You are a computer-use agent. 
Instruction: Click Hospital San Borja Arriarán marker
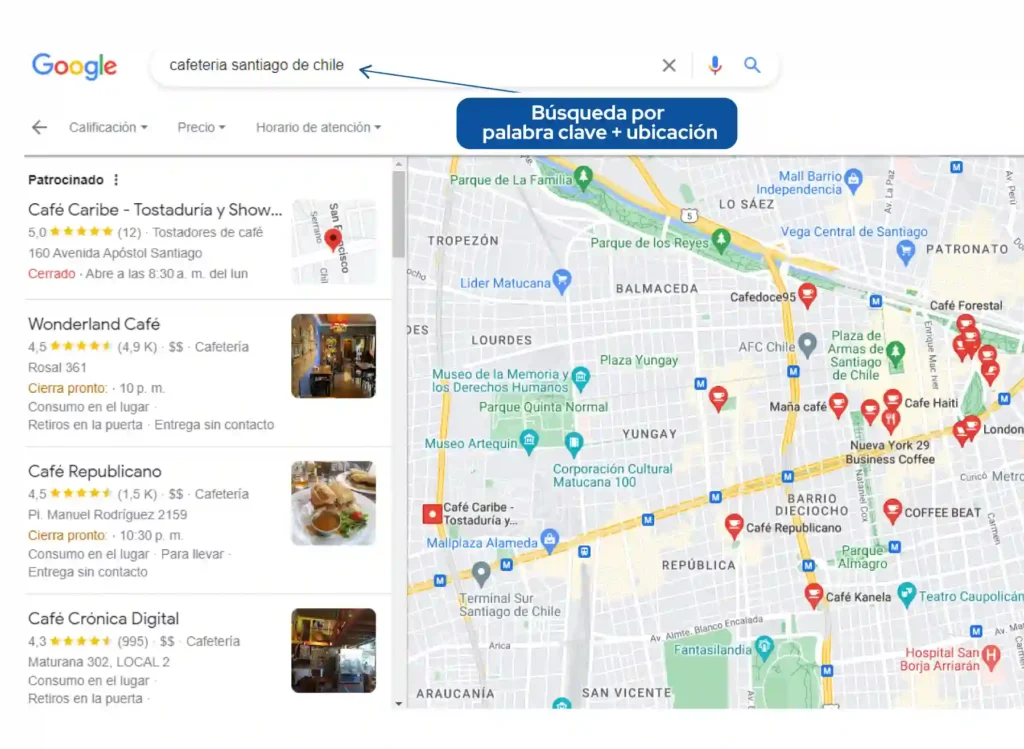(991, 656)
